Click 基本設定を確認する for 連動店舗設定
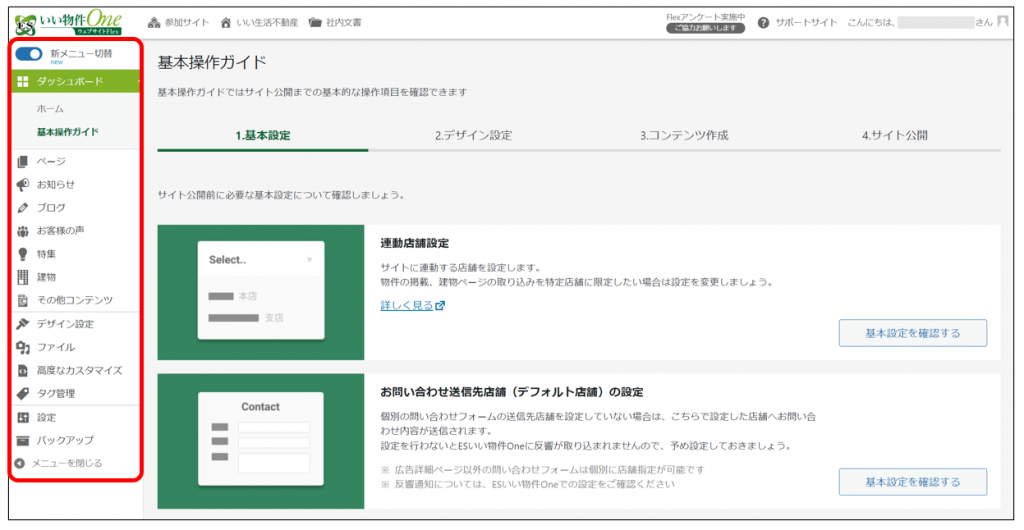This screenshot has width=1024, height=530. pyautogui.click(x=912, y=333)
